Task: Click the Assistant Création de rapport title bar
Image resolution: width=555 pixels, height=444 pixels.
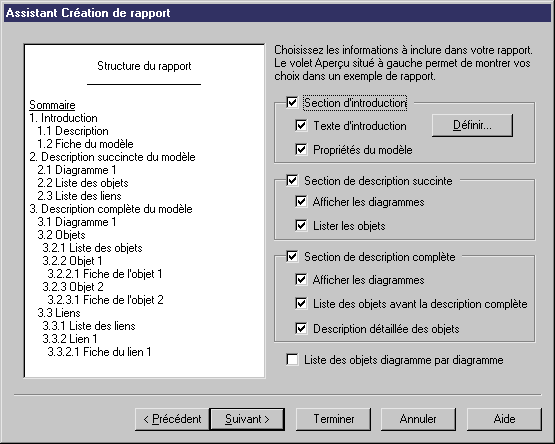Action: [x=278, y=13]
